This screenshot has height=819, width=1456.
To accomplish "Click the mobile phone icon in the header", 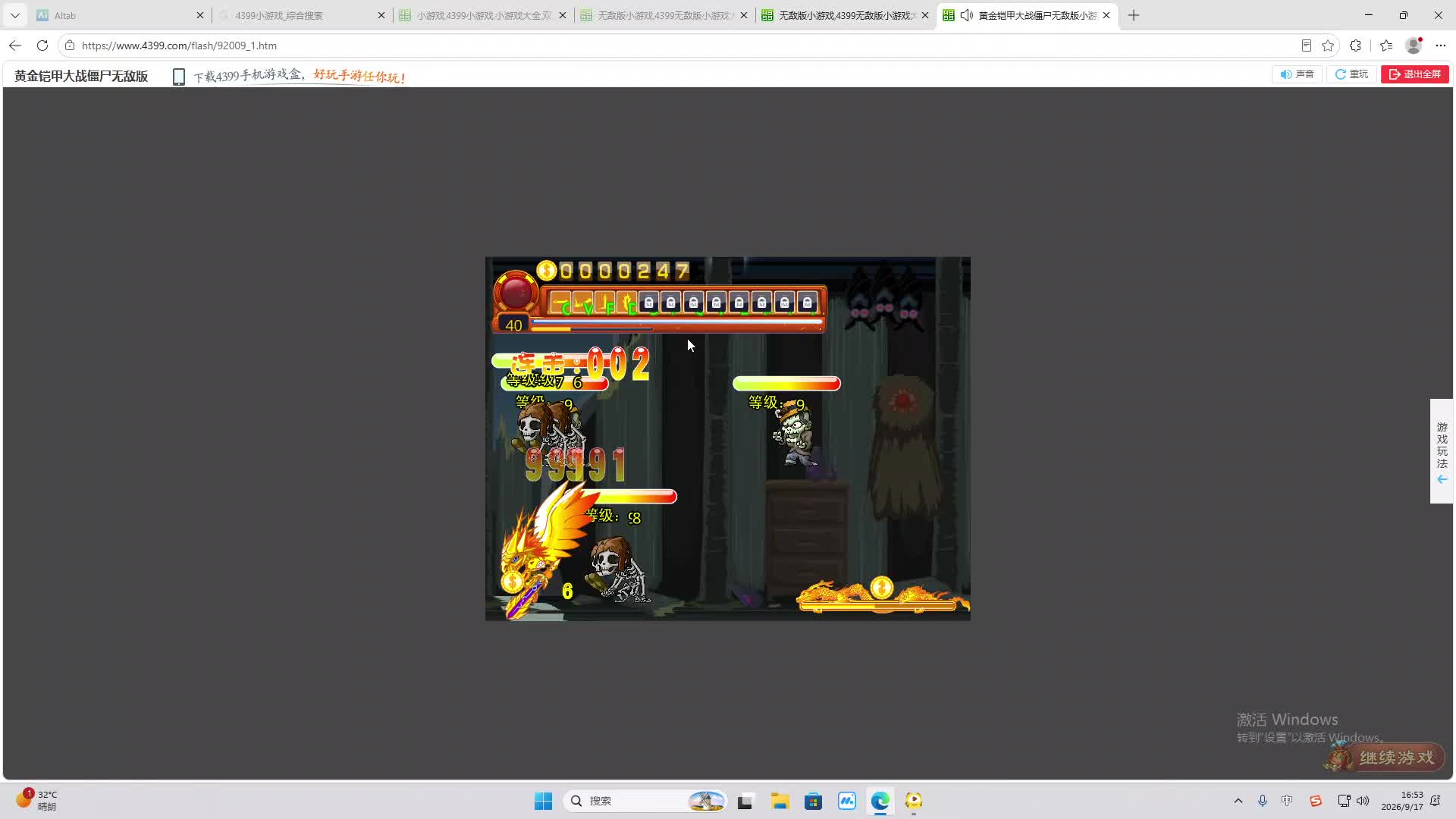I will (179, 77).
